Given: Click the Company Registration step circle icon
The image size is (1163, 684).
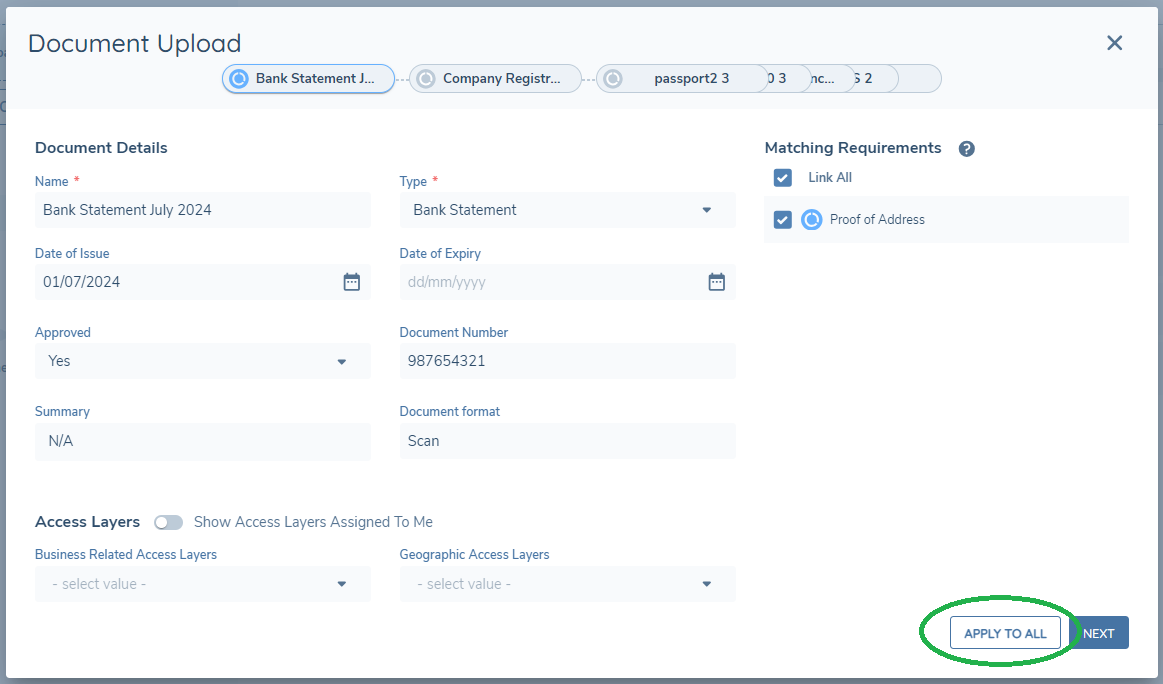Looking at the screenshot, I should 426,79.
